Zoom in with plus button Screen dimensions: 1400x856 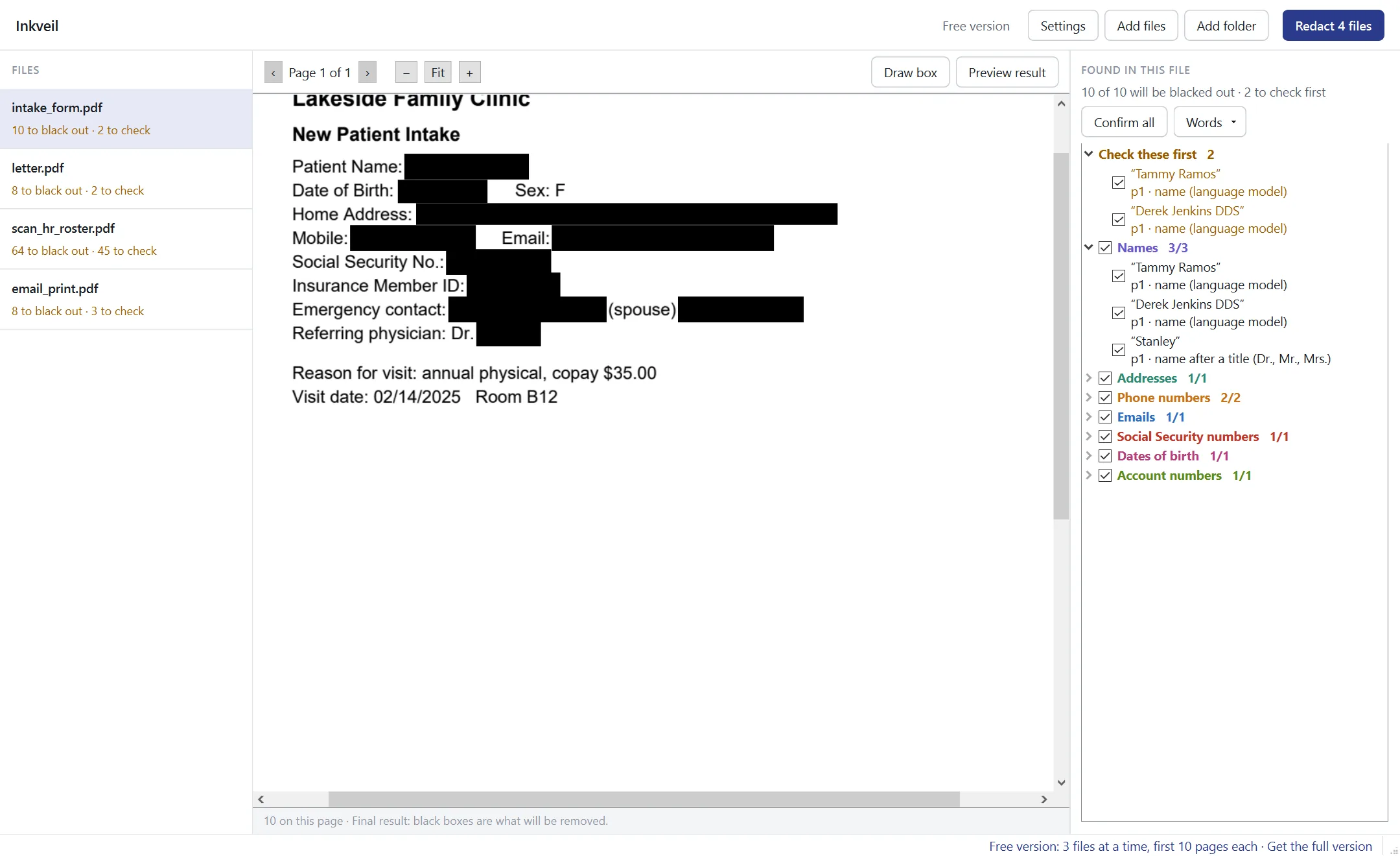[x=470, y=73]
